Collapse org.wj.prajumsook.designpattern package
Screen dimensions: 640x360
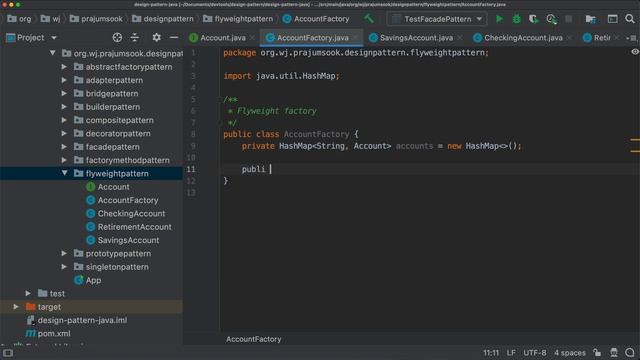[x=53, y=53]
